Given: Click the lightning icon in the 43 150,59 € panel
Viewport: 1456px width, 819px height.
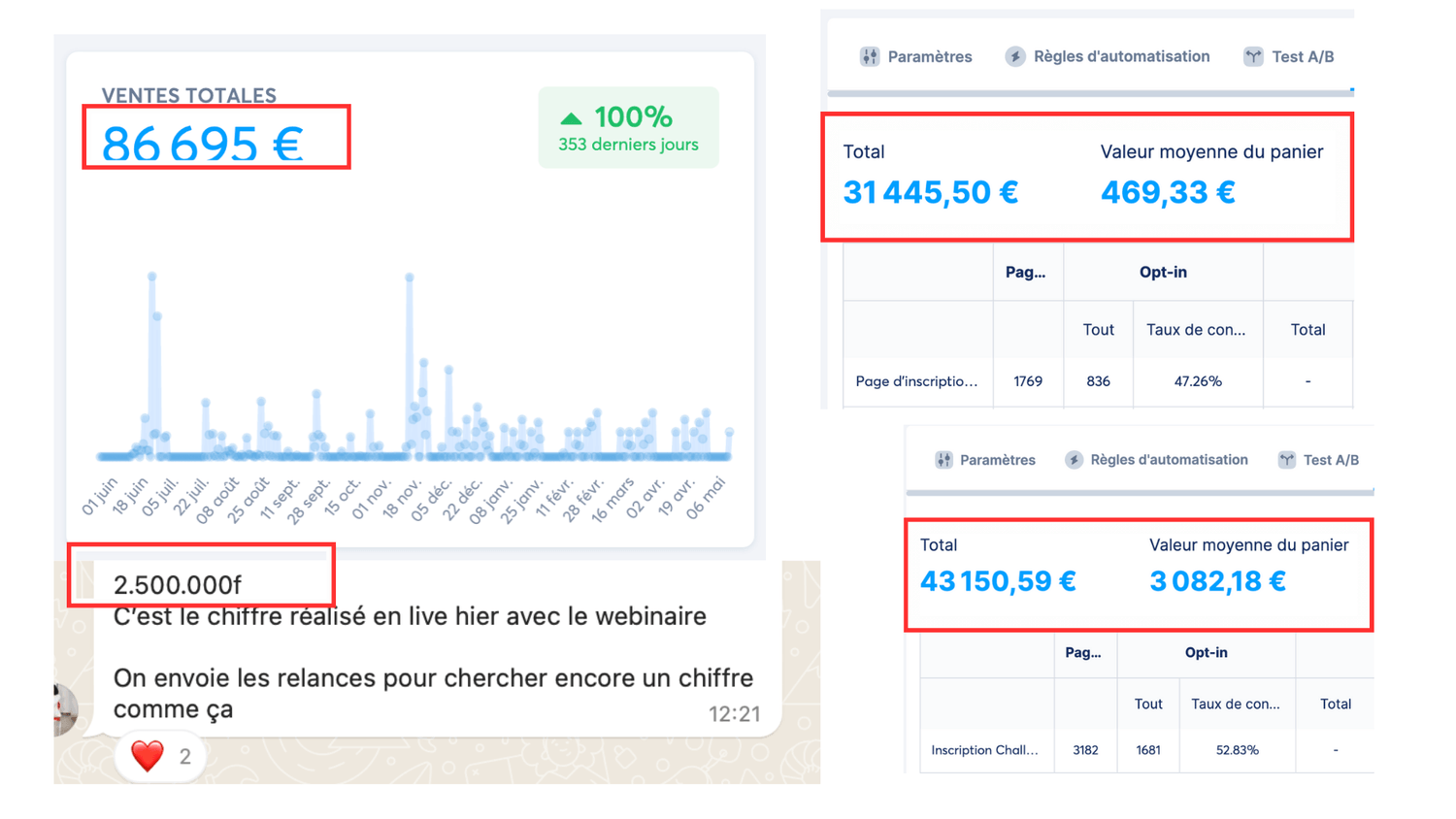Looking at the screenshot, I should [1074, 460].
